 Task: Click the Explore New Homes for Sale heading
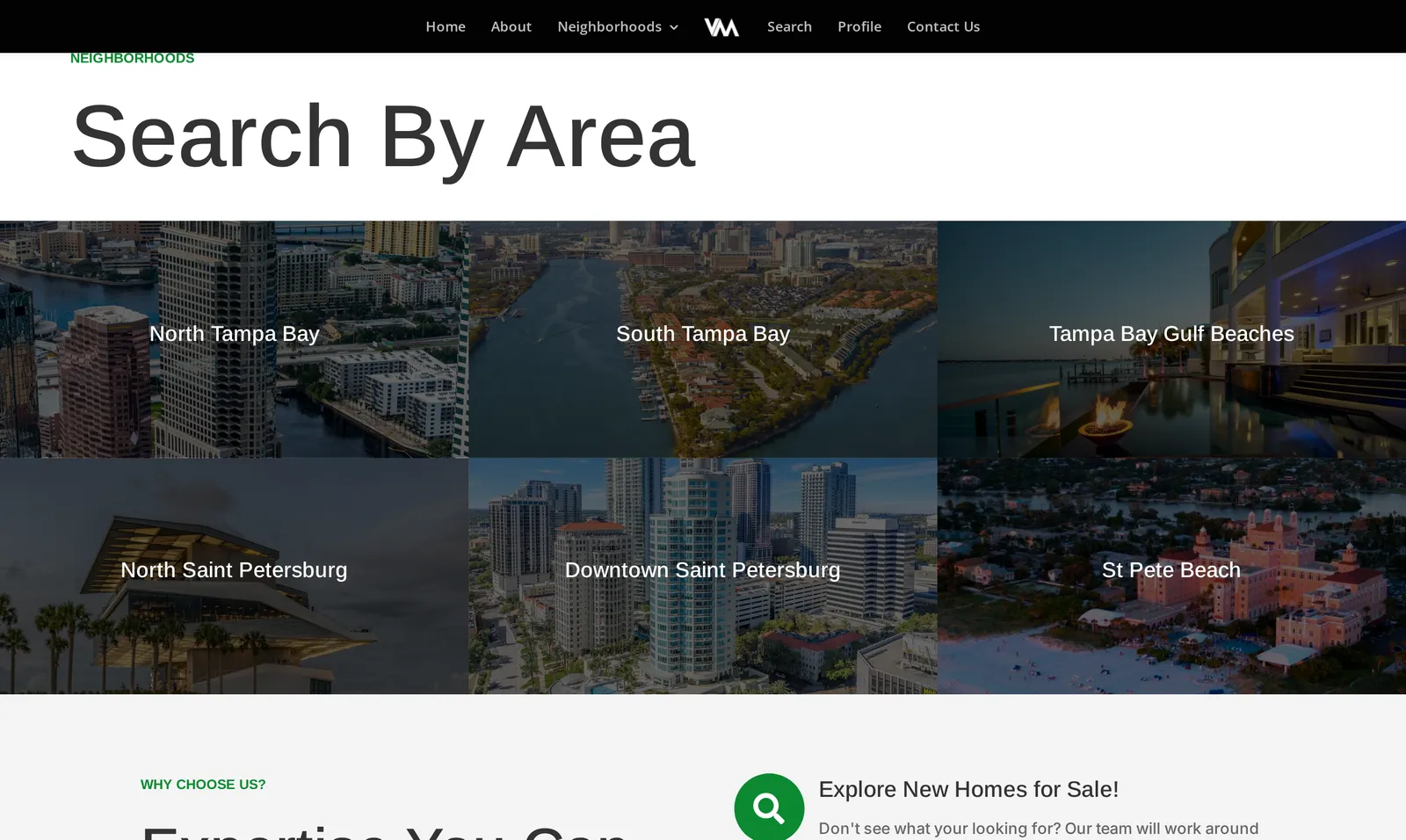click(x=968, y=789)
